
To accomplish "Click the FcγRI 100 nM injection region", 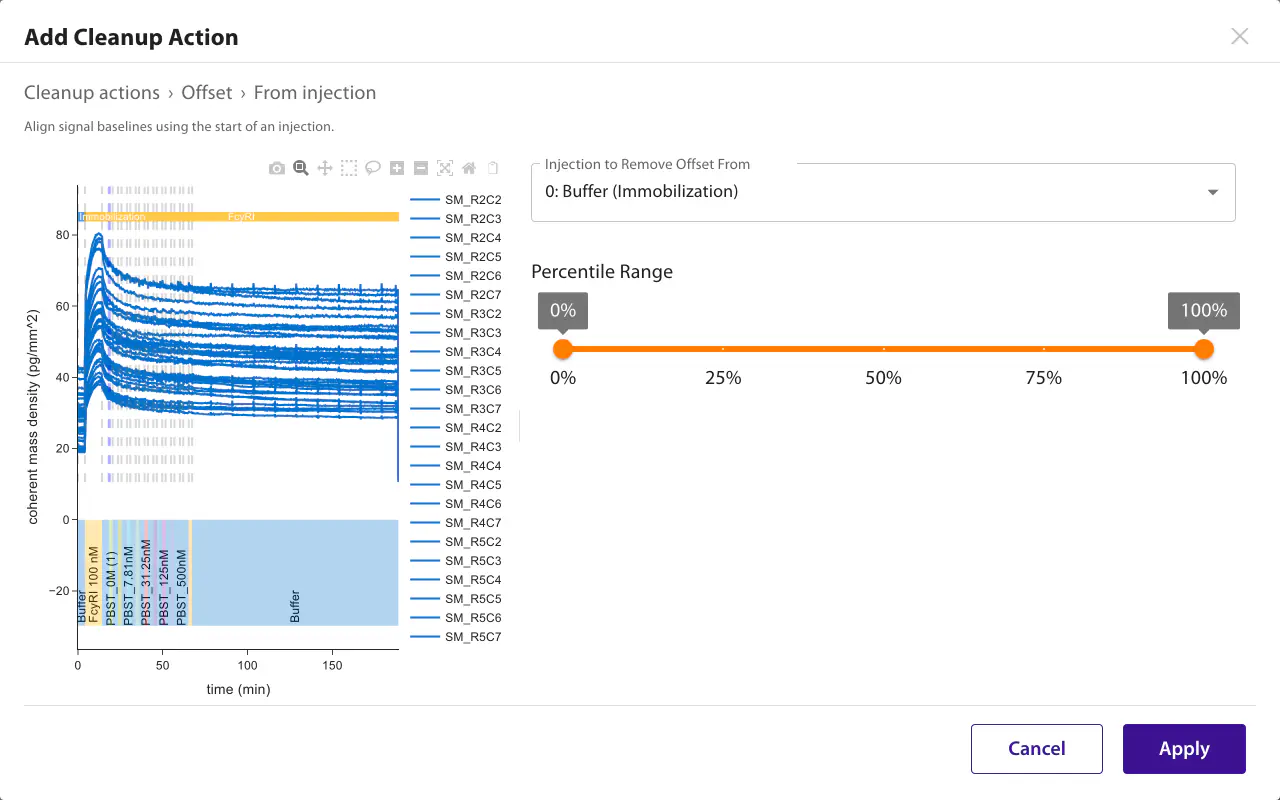I will 93,573.
